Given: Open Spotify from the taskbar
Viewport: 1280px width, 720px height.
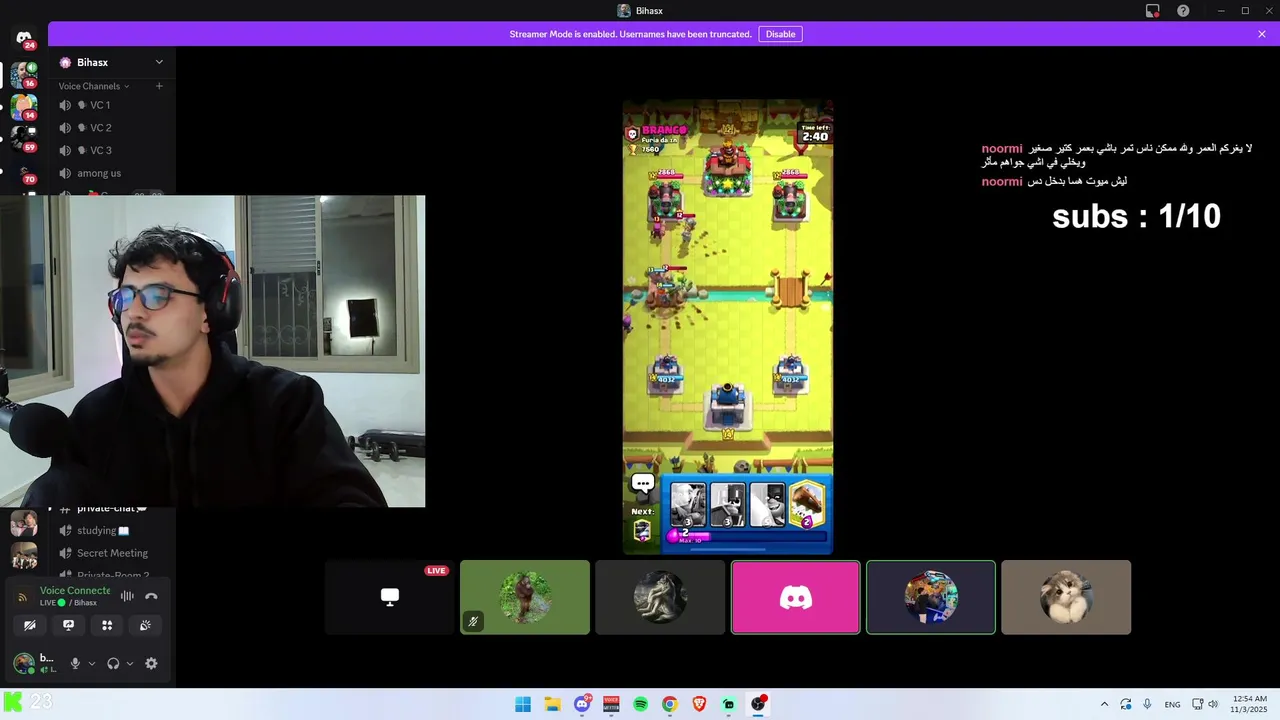Looking at the screenshot, I should [640, 704].
